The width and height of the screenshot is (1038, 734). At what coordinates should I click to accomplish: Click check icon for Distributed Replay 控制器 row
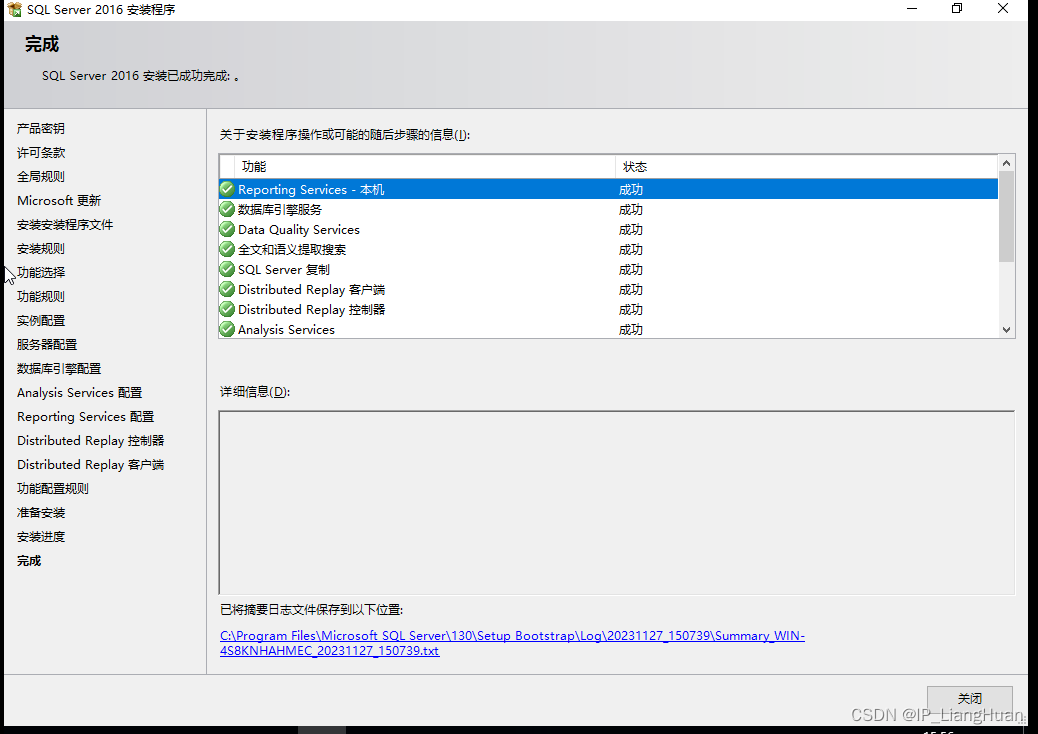pyautogui.click(x=227, y=309)
